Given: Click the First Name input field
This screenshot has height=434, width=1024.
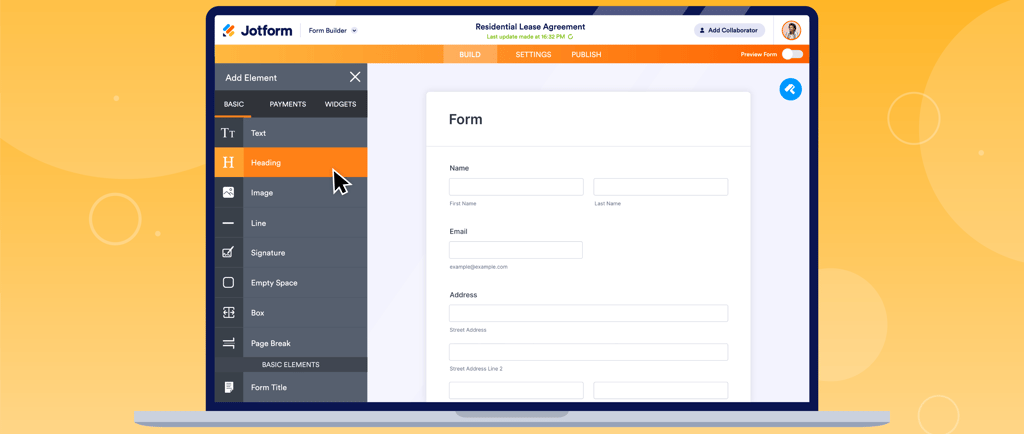Looking at the screenshot, I should click(516, 187).
